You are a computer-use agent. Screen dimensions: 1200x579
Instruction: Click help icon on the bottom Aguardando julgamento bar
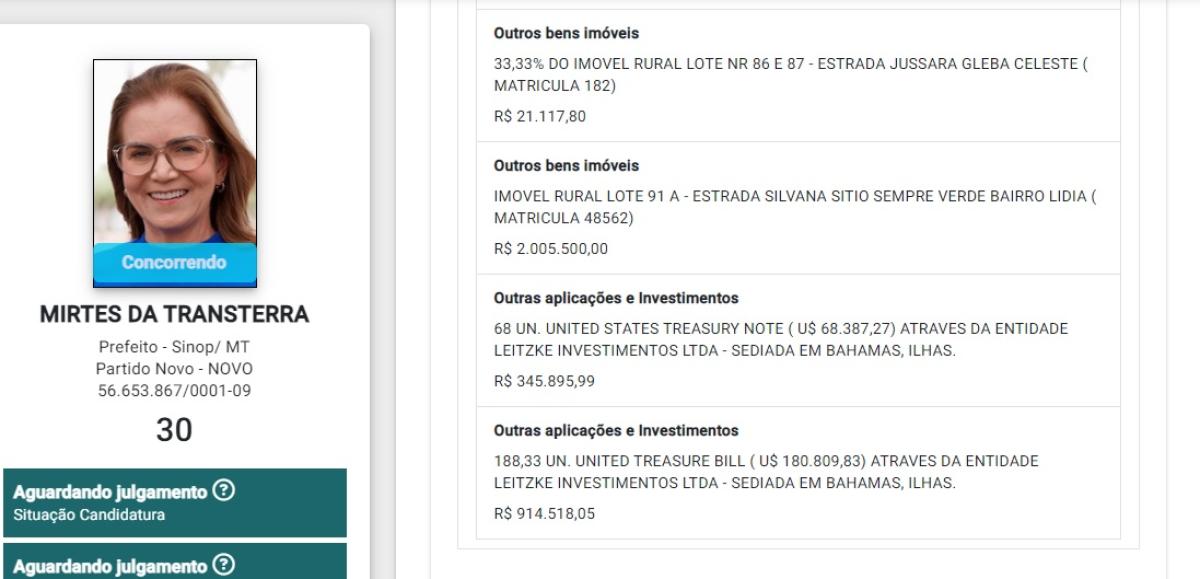(225, 566)
